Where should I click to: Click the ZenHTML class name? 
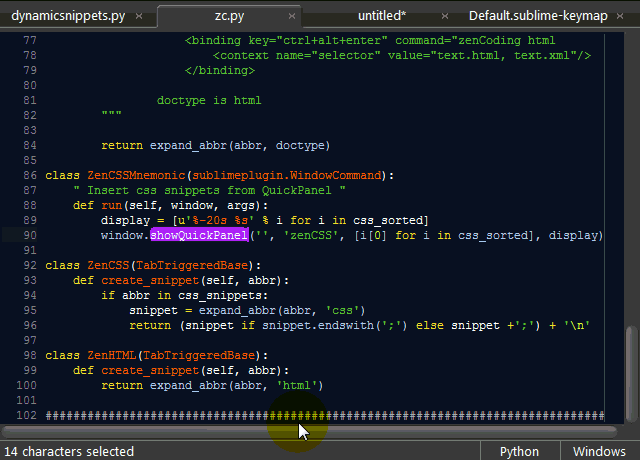pyautogui.click(x=111, y=355)
